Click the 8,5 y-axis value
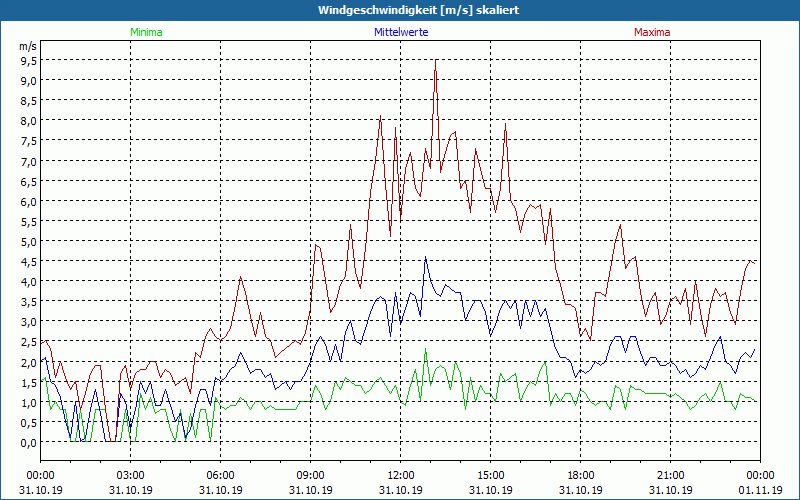Viewport: 800px width, 500px height. (29, 101)
